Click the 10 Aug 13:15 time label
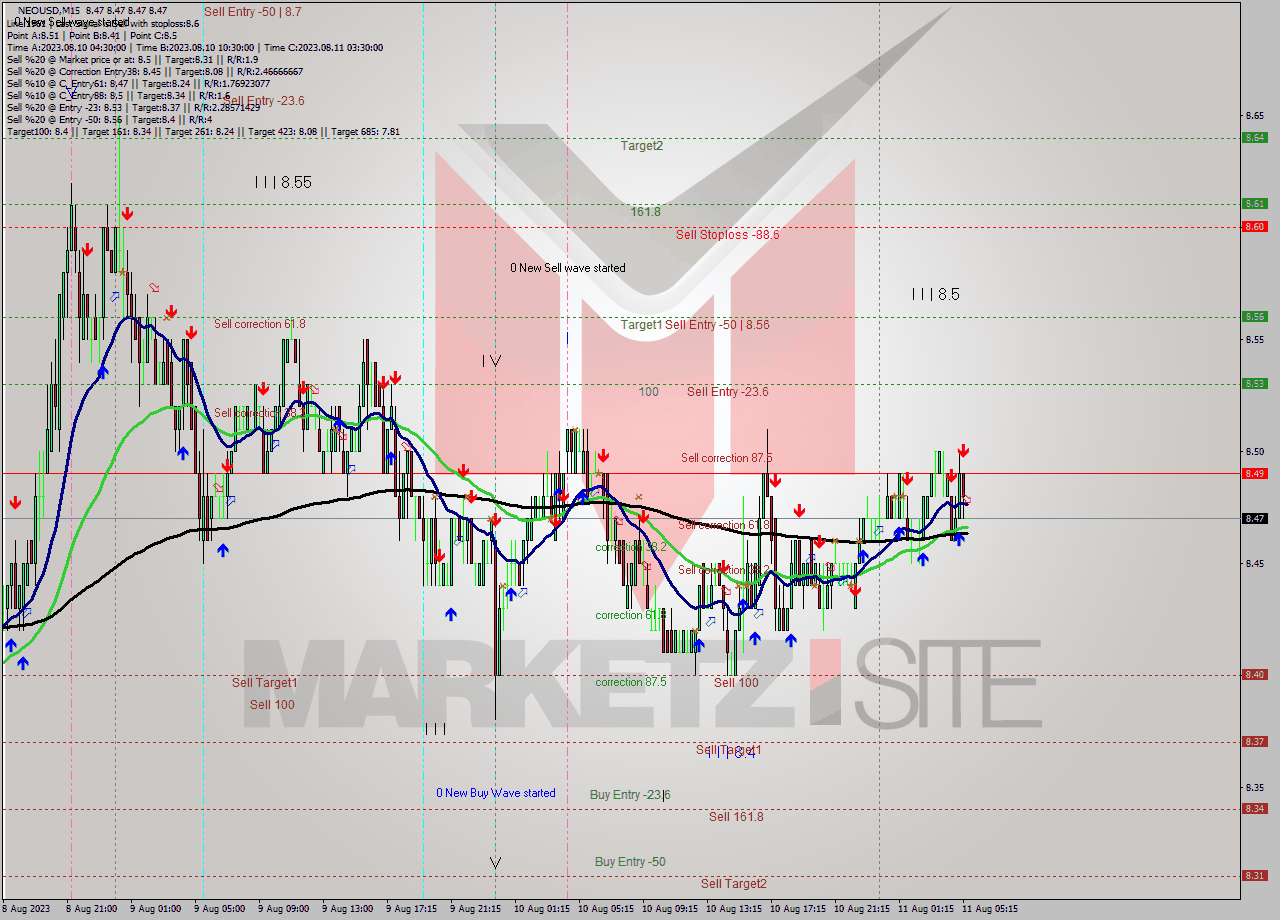The image size is (1280, 920). click(733, 909)
